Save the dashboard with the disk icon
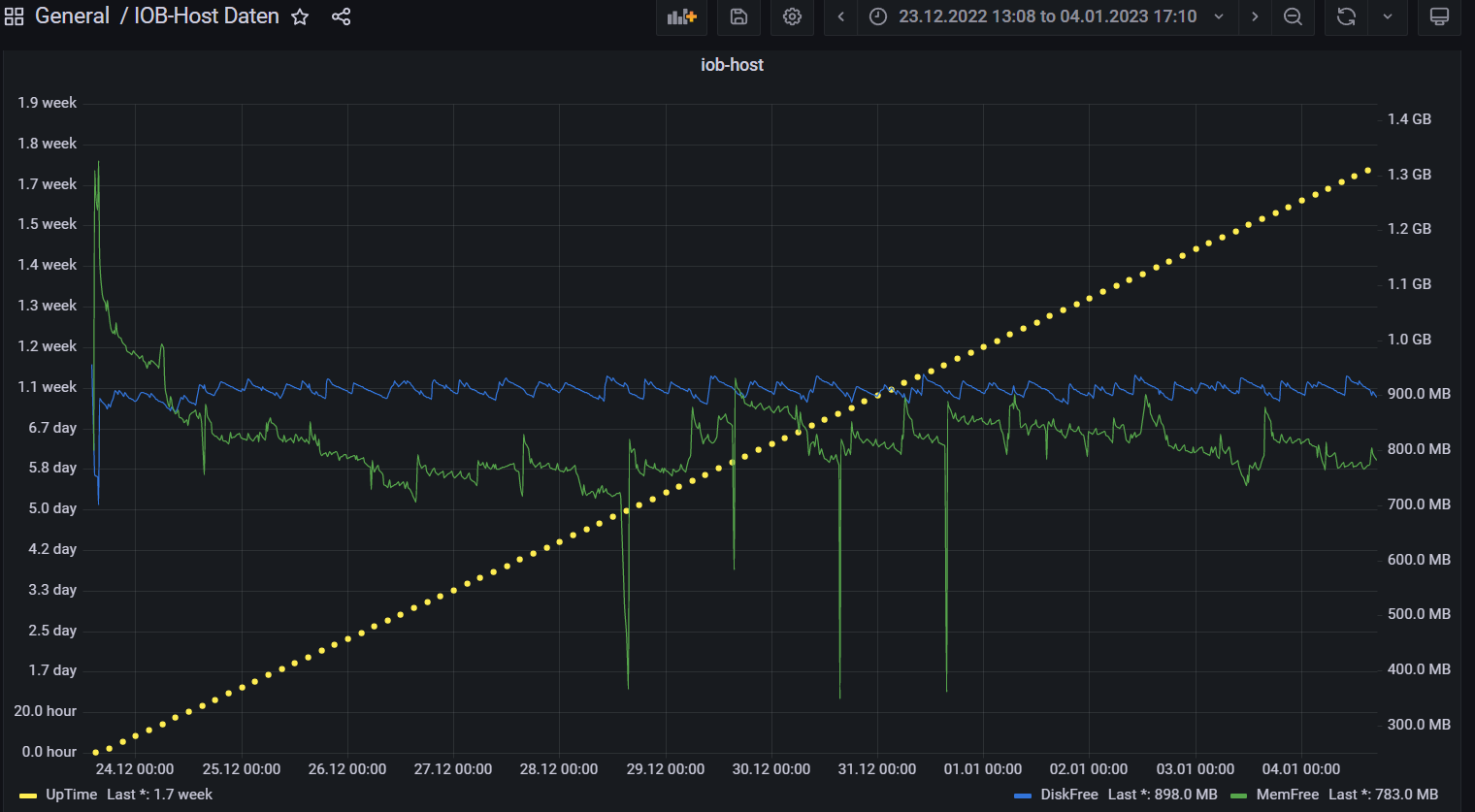The height and width of the screenshot is (812, 1475). [738, 16]
